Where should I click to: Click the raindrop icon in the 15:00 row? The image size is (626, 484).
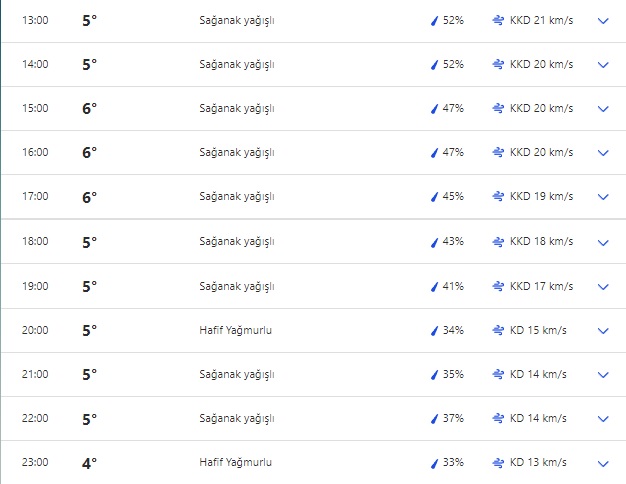pyautogui.click(x=435, y=108)
